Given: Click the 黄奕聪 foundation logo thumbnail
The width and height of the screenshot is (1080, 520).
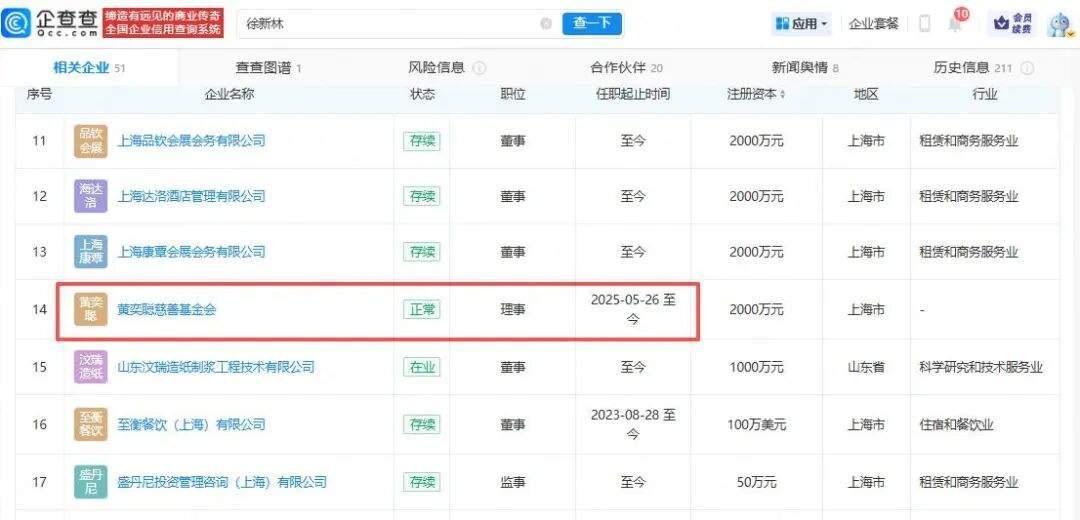Looking at the screenshot, I should click(x=91, y=309).
